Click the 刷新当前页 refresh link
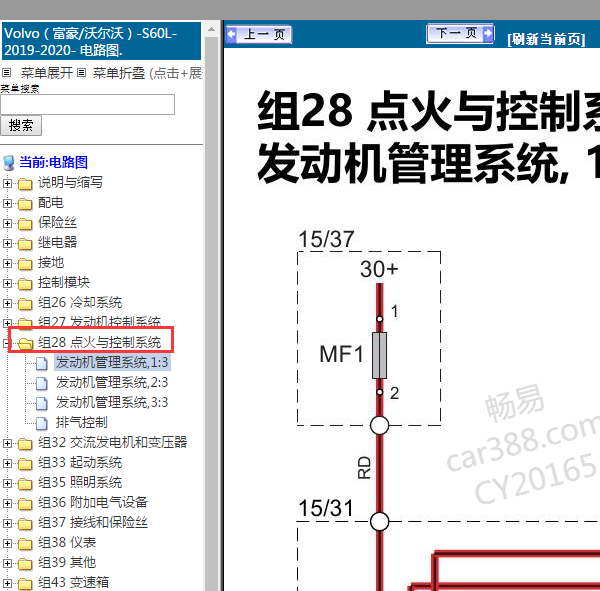 (546, 39)
